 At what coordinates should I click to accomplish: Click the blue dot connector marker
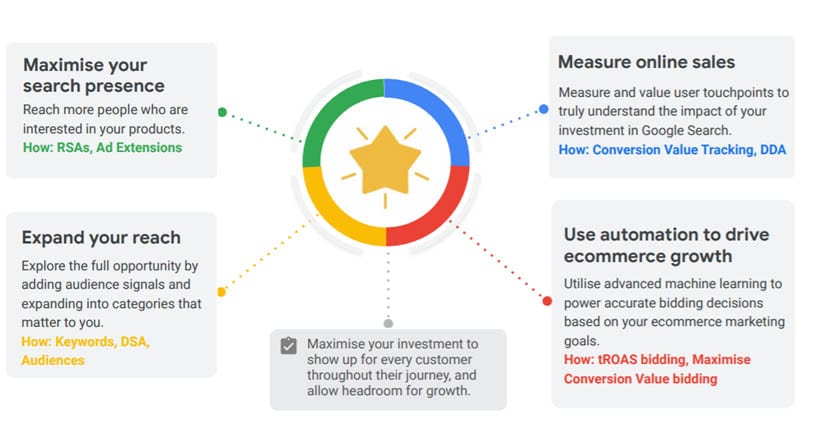point(543,109)
